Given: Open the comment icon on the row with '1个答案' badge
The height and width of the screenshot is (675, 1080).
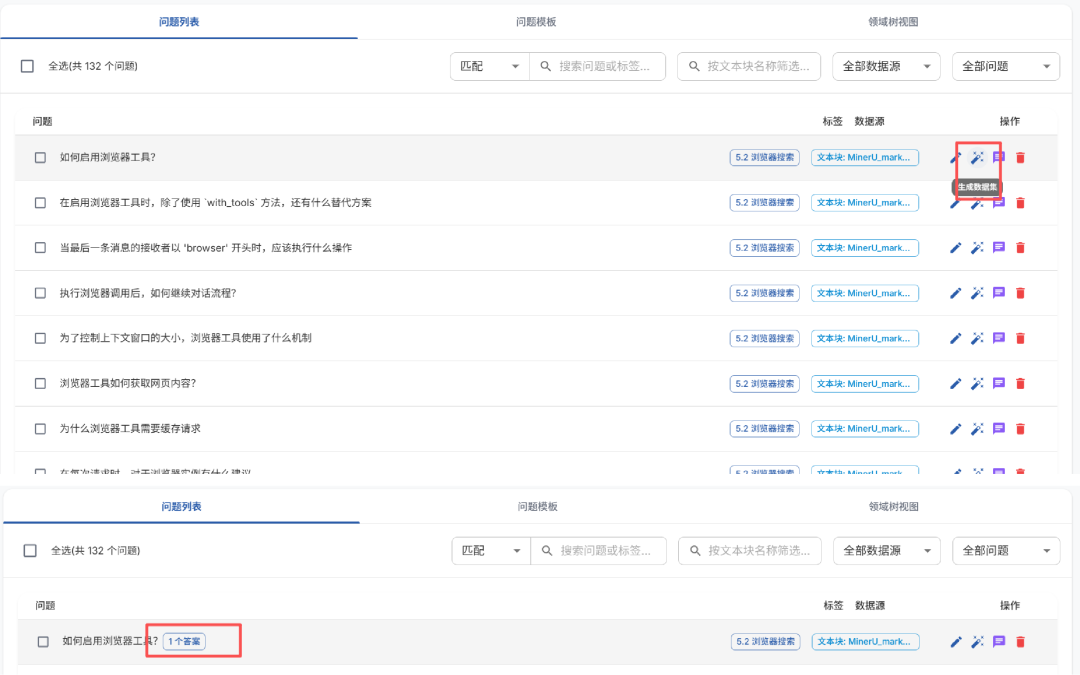Looking at the screenshot, I should coord(999,642).
